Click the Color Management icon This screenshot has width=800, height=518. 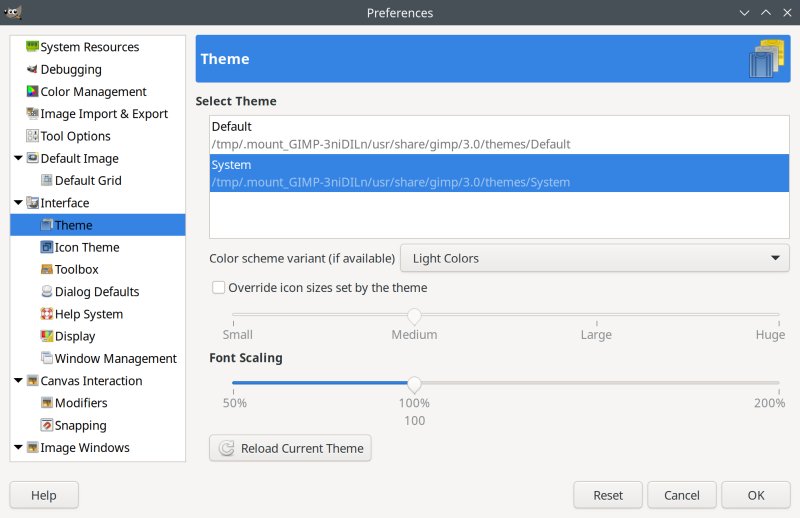[x=32, y=91]
